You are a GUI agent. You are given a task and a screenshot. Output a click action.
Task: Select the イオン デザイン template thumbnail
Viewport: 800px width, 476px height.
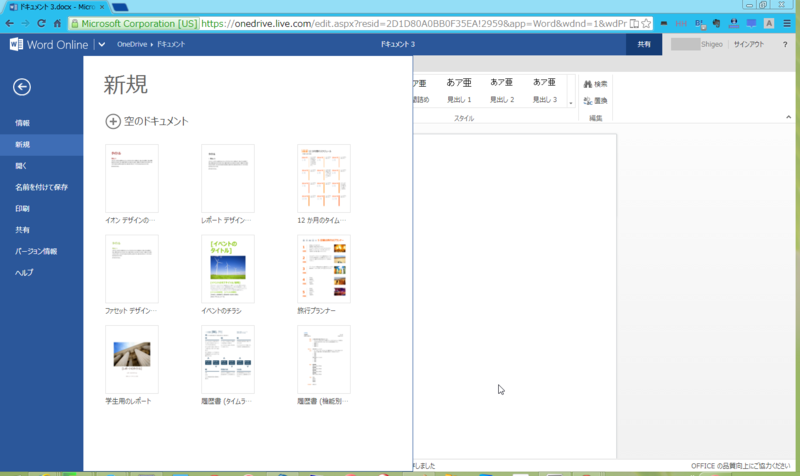[x=132, y=178]
